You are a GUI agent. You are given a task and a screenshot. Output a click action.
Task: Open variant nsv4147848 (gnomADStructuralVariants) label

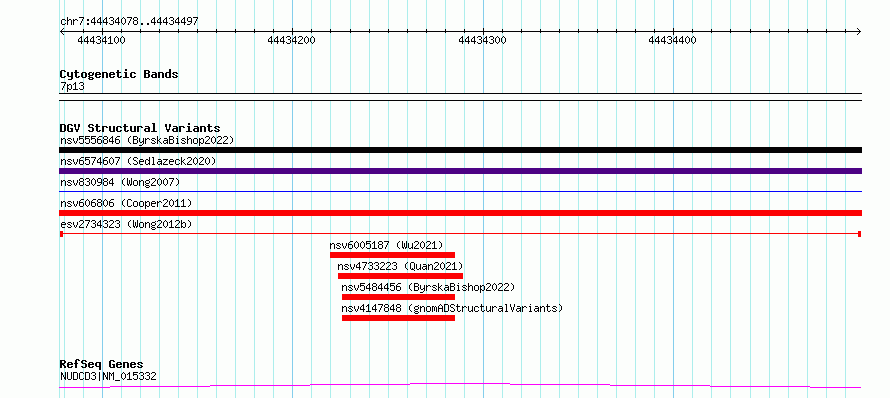click(452, 308)
